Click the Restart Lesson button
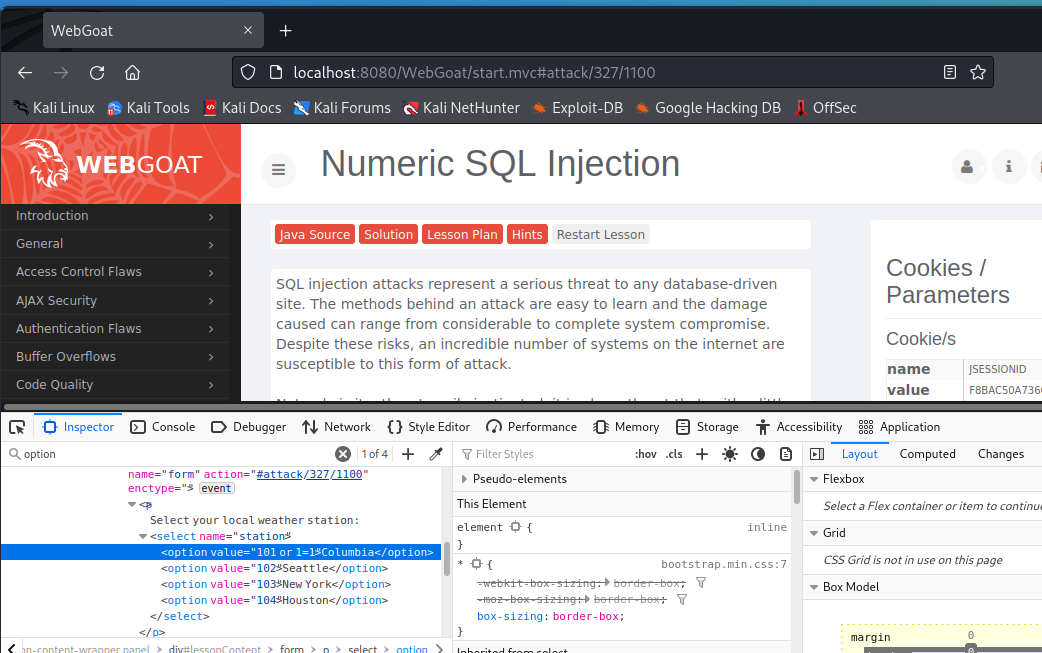Image resolution: width=1042 pixels, height=653 pixels. (x=600, y=234)
